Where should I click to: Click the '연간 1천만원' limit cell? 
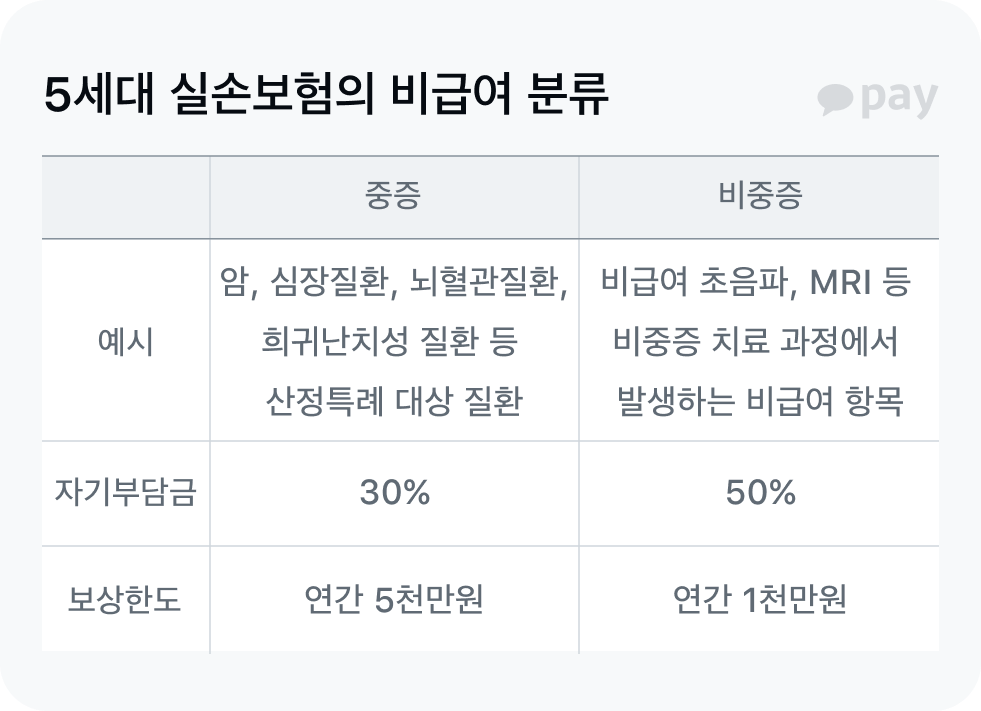pos(760,600)
